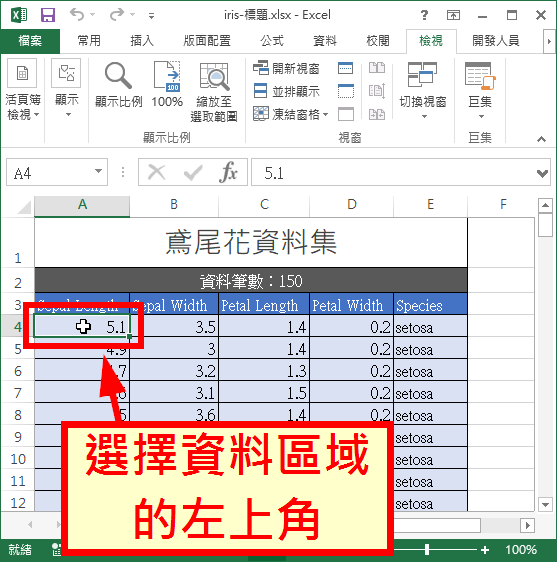Open the Name Box dropdown arrow
The height and width of the screenshot is (562, 557).
(x=98, y=171)
